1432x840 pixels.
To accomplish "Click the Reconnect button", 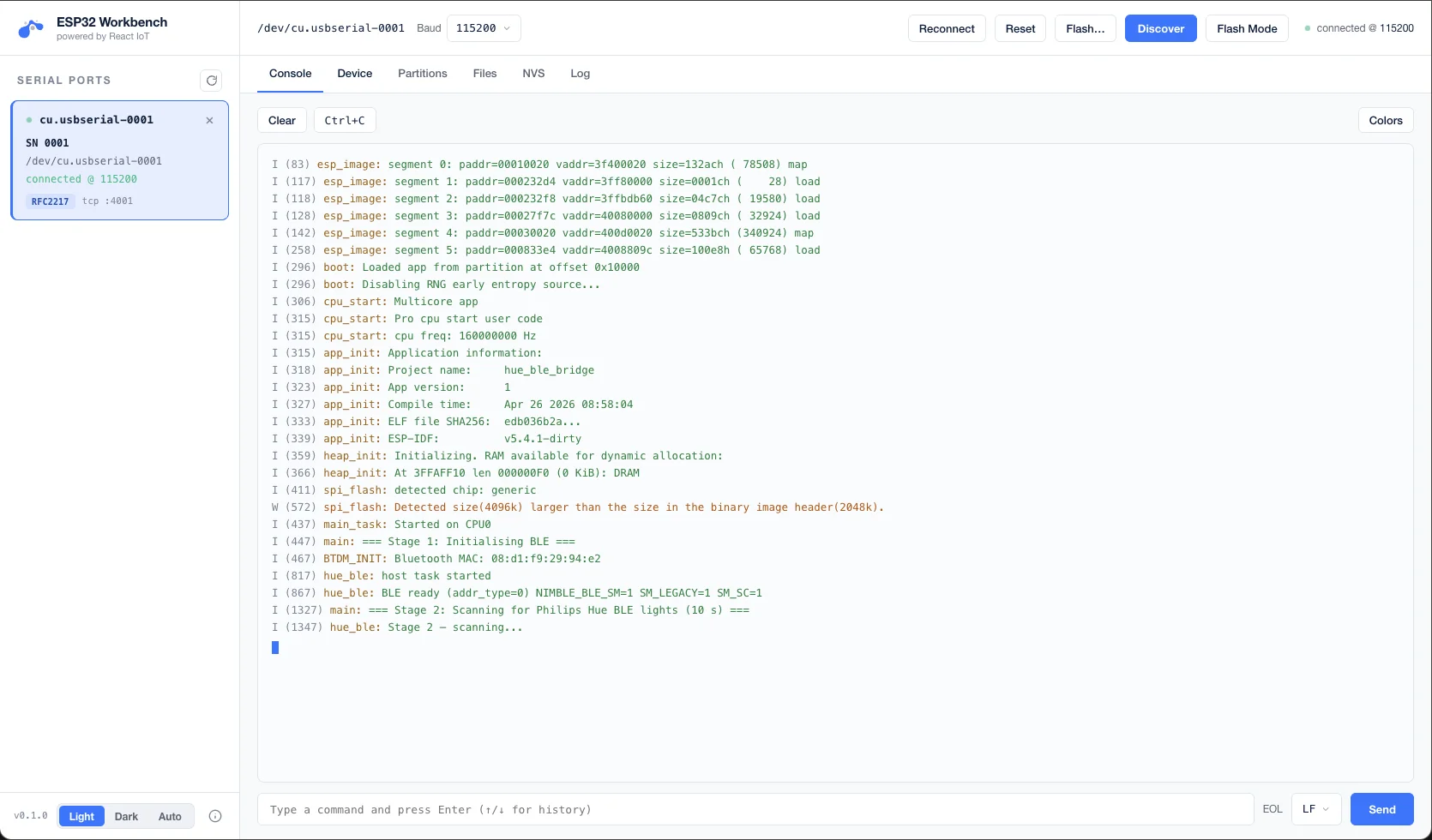I will click(x=947, y=28).
